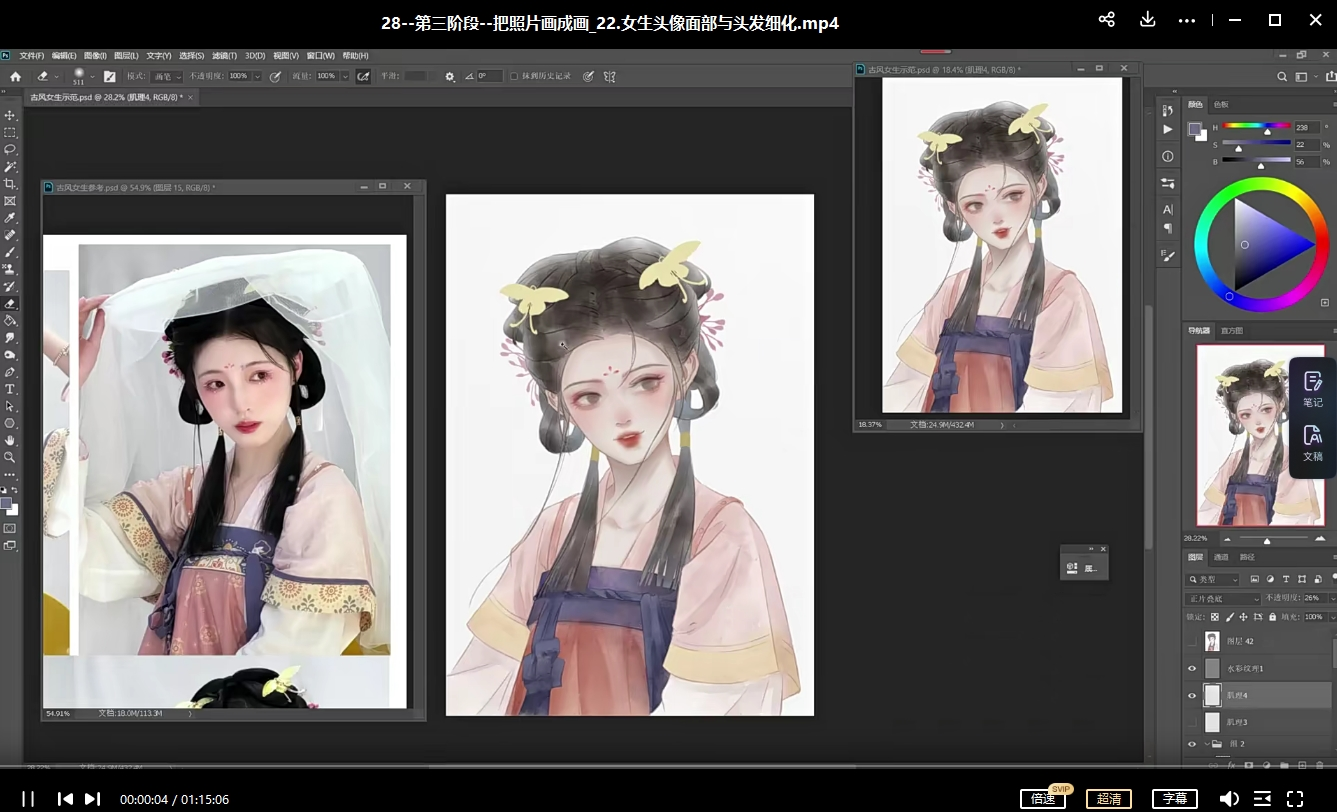Viewport: 1337px width, 812px height.
Task: Select the Lasso tool
Action: pyautogui.click(x=10, y=150)
